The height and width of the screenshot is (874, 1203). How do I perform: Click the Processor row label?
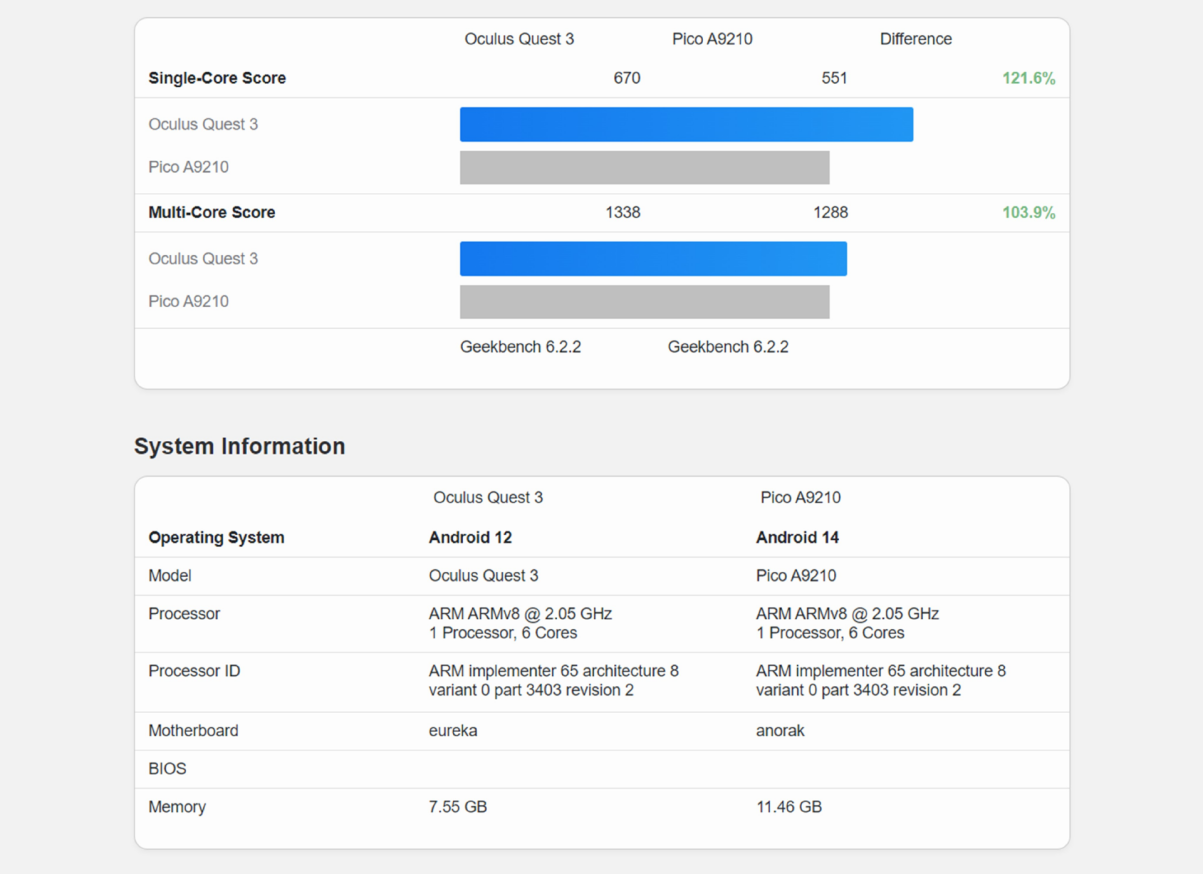pos(184,613)
